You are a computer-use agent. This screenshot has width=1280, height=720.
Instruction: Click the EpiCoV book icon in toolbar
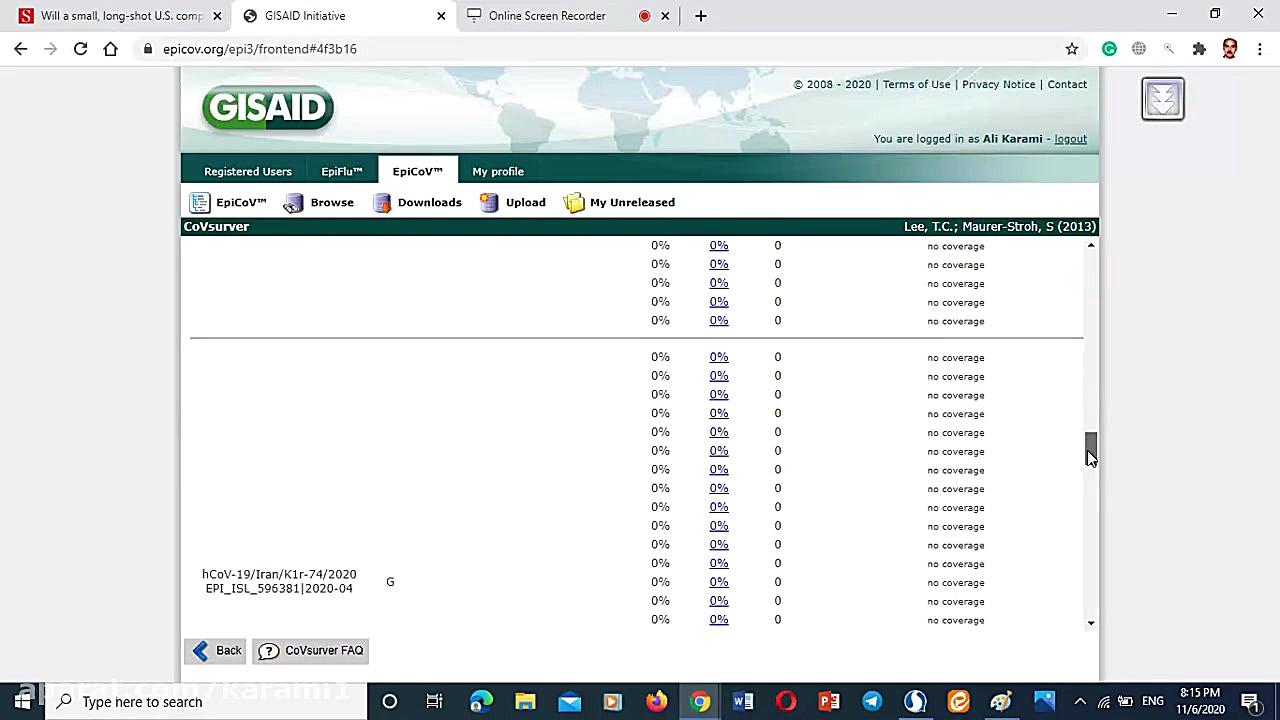click(200, 203)
